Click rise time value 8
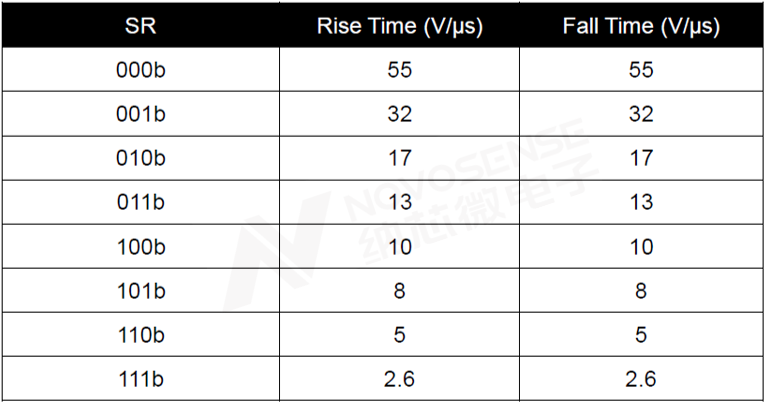This screenshot has height=404, width=767. [400, 291]
